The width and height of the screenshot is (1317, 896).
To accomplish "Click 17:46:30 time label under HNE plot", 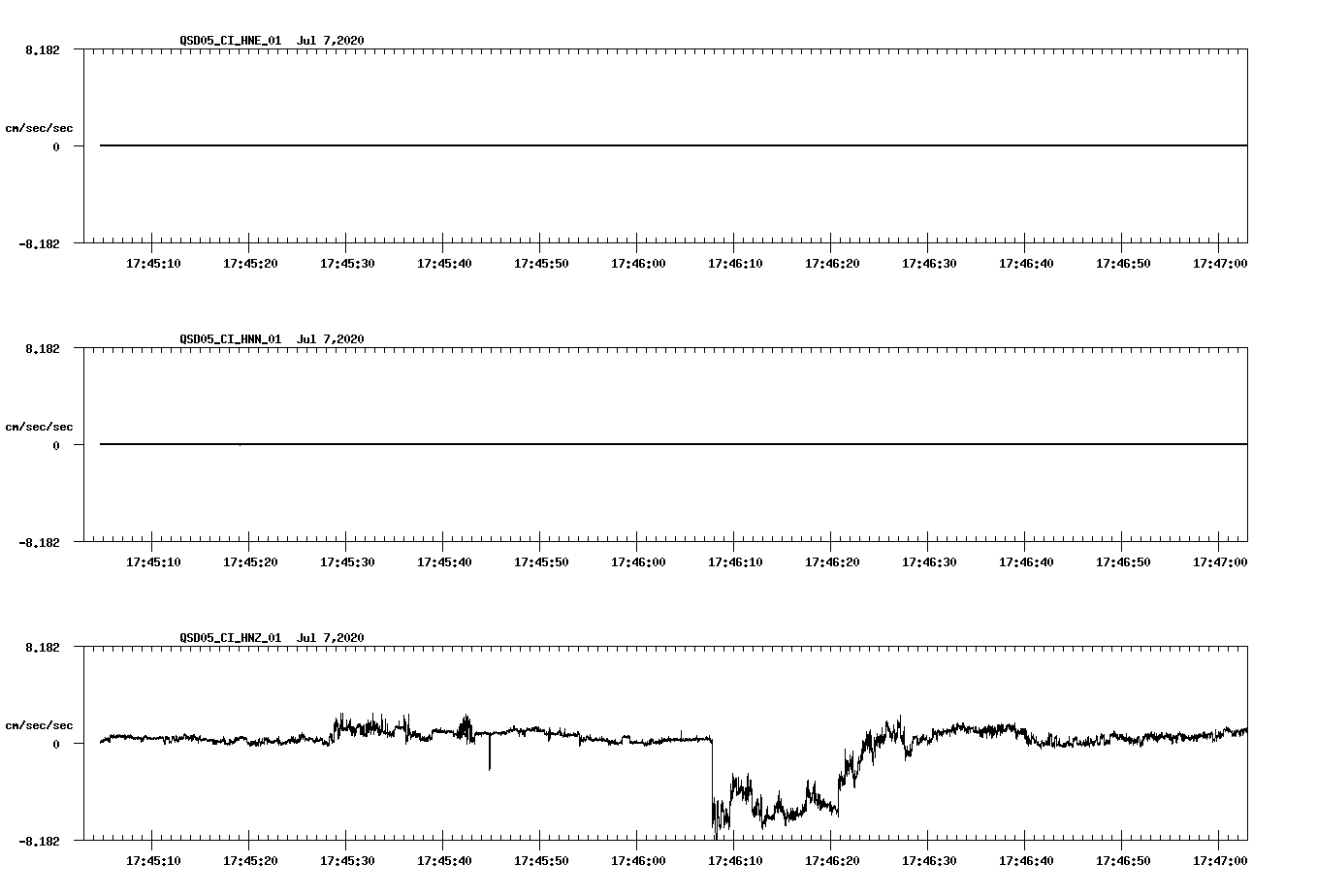I will (929, 264).
